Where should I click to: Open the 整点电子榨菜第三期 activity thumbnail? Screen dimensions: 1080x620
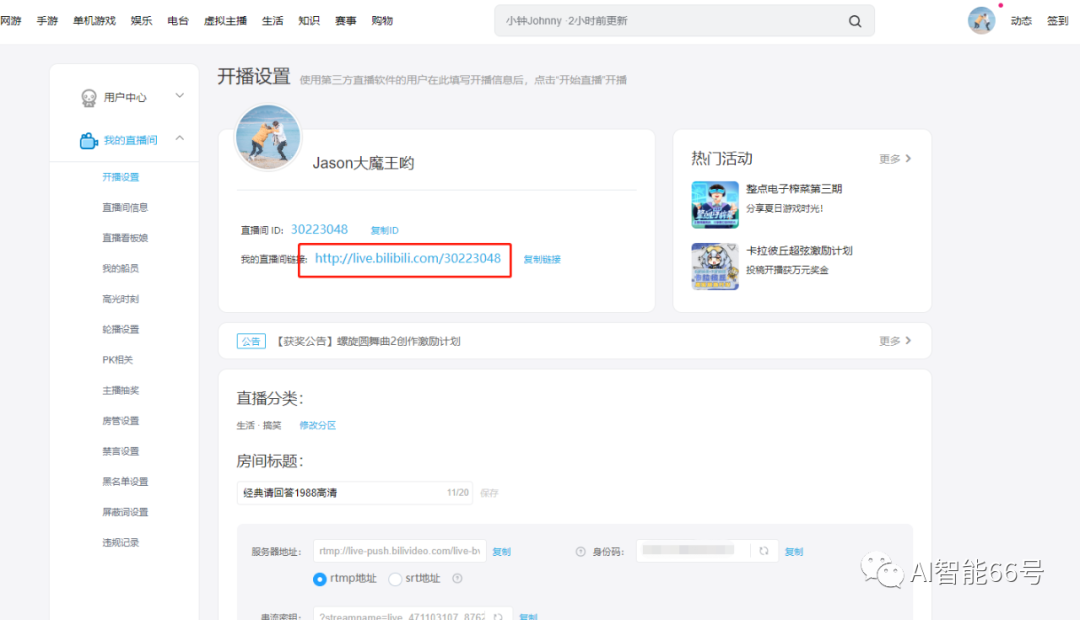tap(715, 205)
